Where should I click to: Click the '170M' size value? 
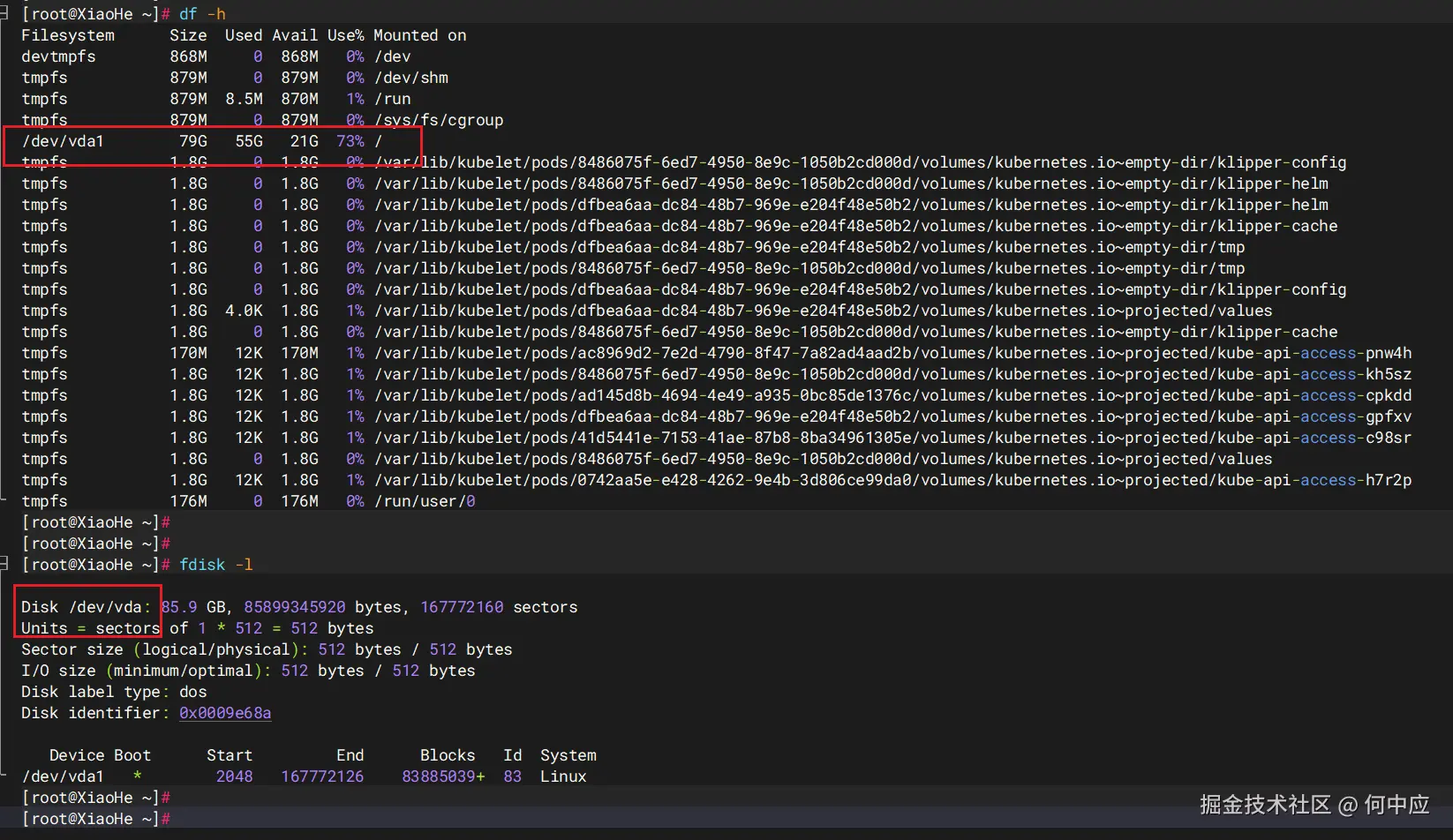tap(189, 353)
